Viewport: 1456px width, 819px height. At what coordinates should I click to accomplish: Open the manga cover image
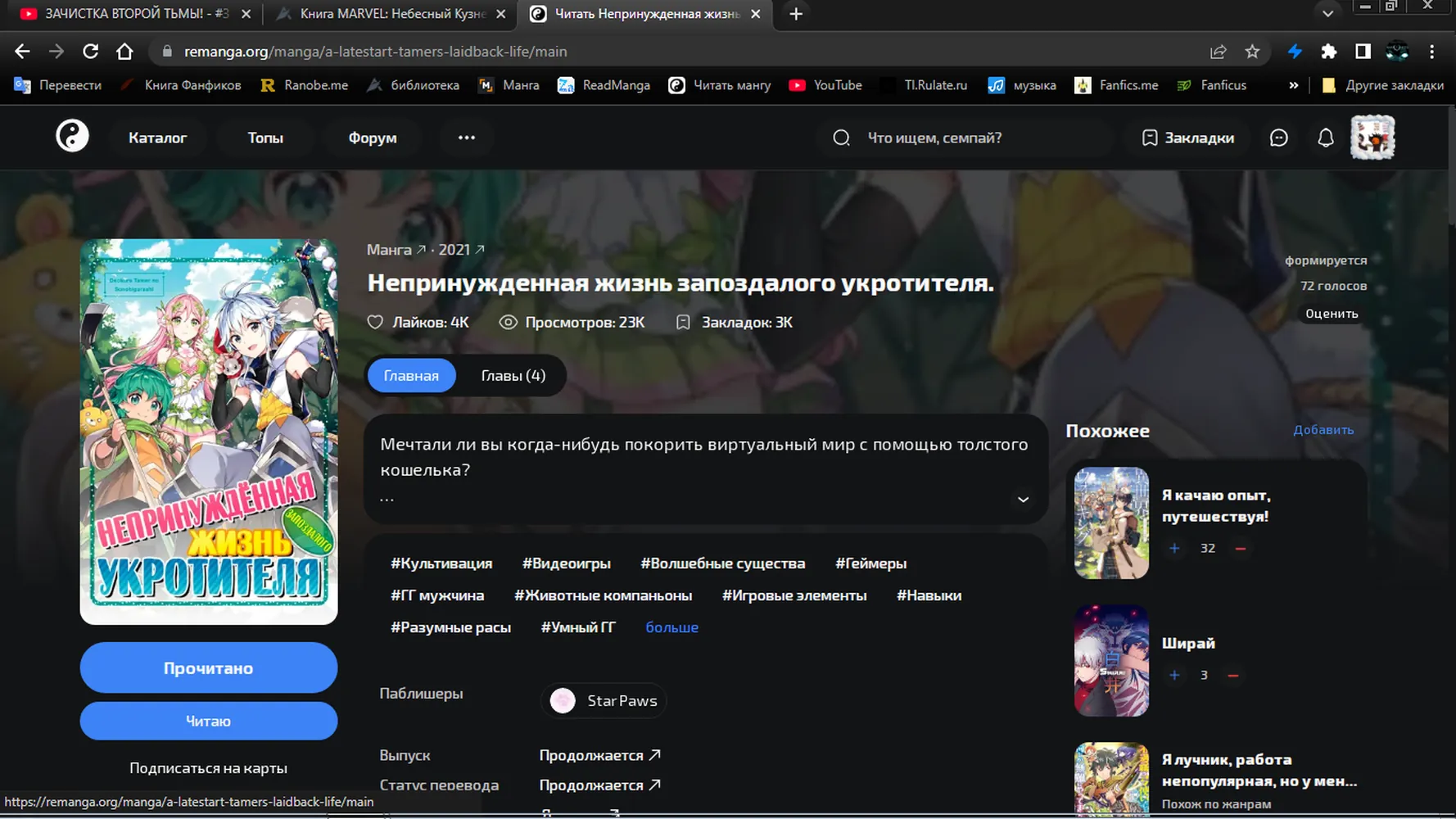pyautogui.click(x=209, y=432)
